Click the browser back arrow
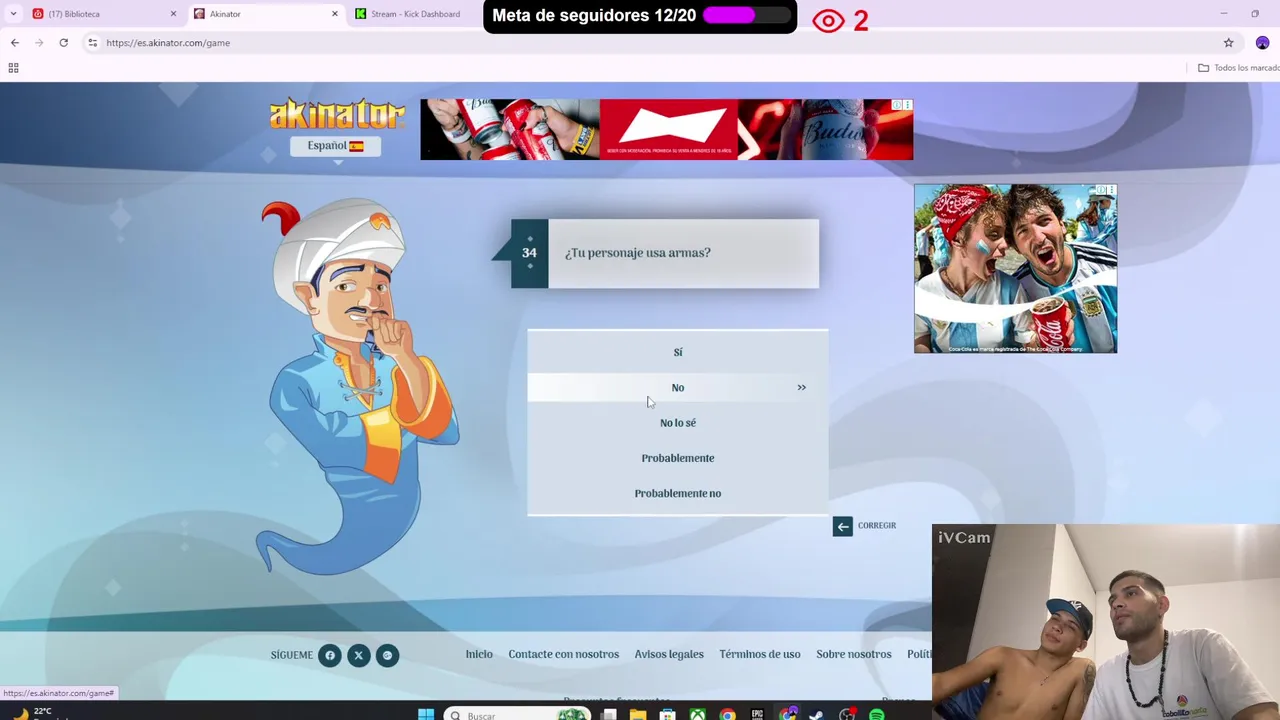This screenshot has width=1280, height=720. [15, 43]
